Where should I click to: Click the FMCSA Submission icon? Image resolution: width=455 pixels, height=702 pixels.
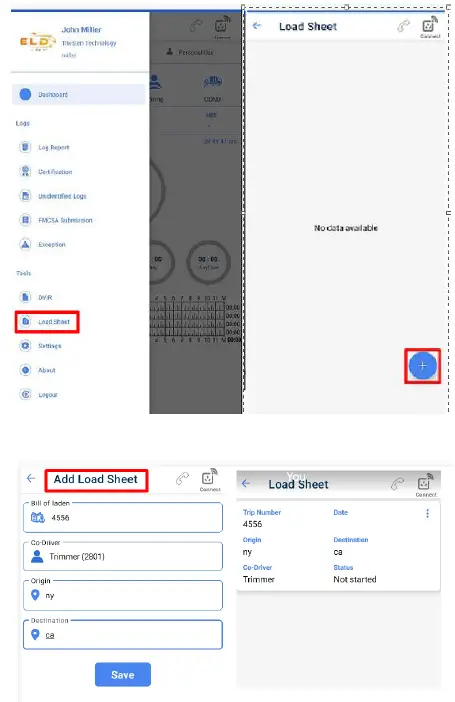coord(26,220)
